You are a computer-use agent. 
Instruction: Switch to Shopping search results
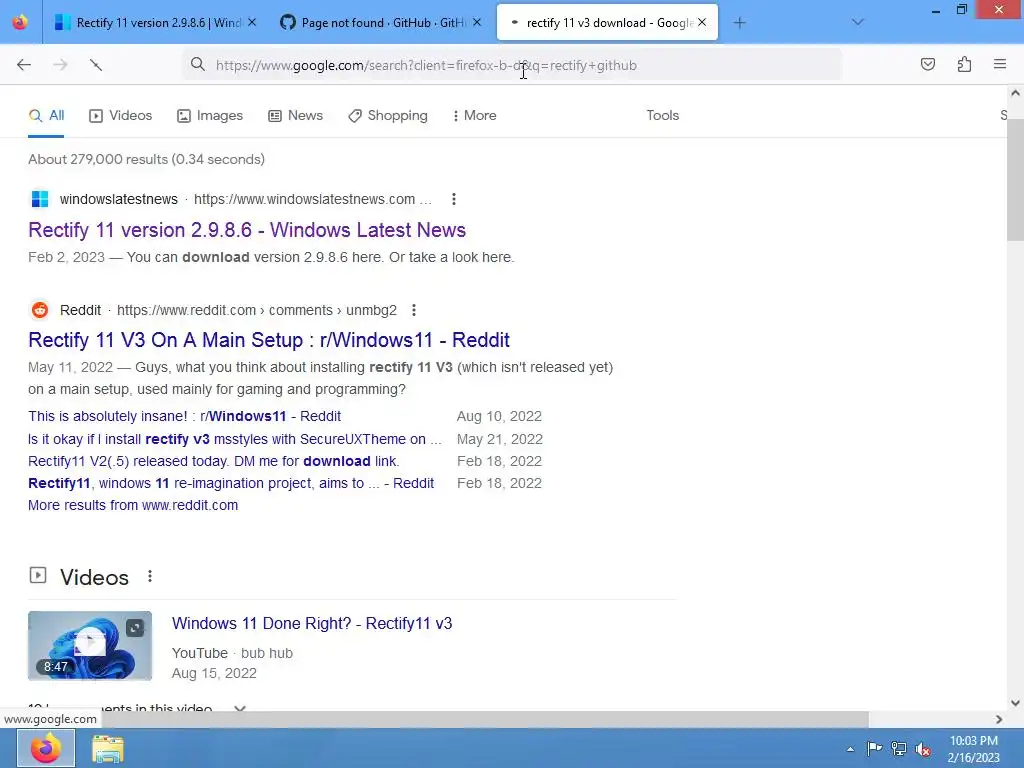[388, 116]
